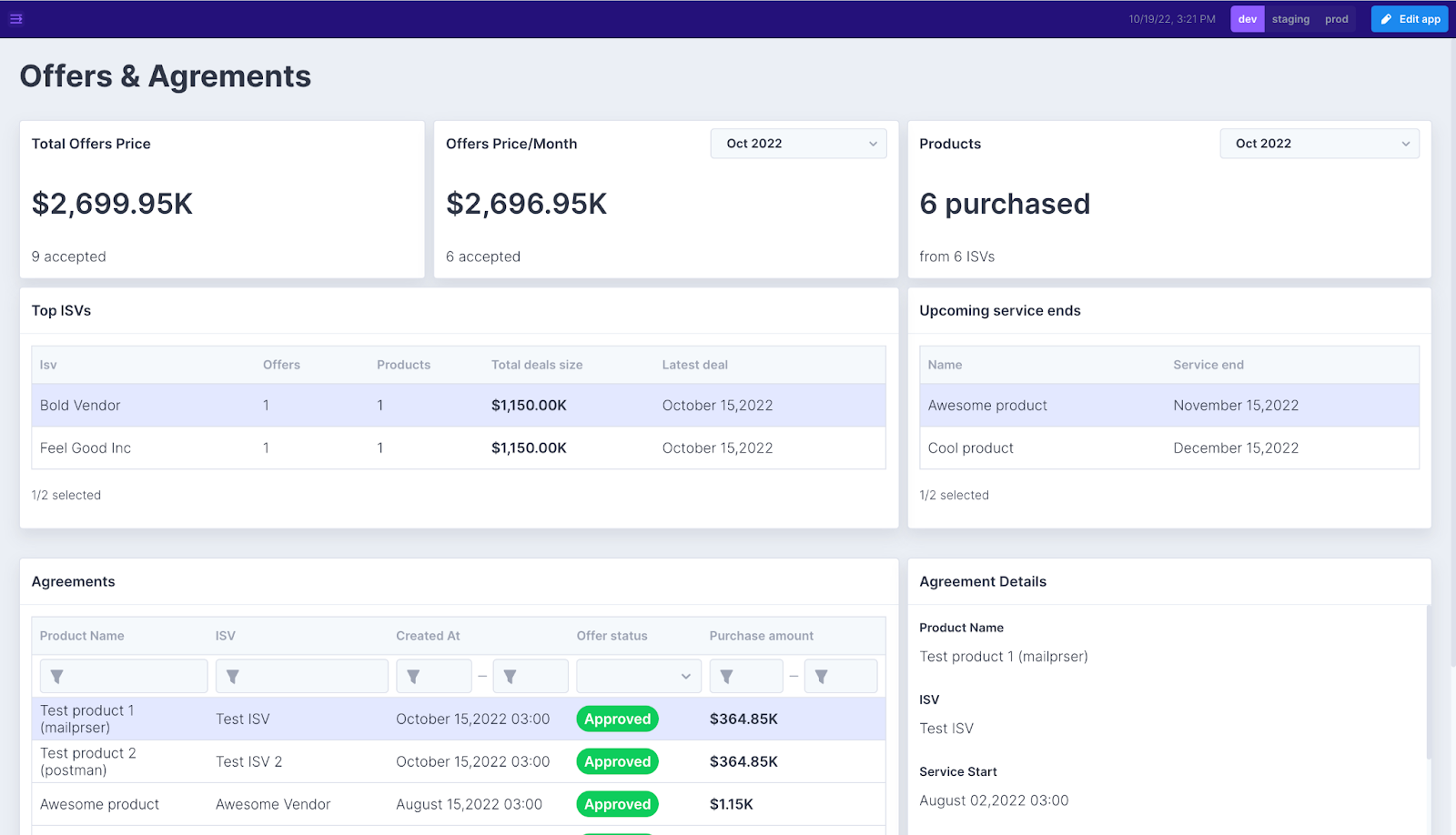Click the $2,696.95K Offers Price/Month value

526,204
